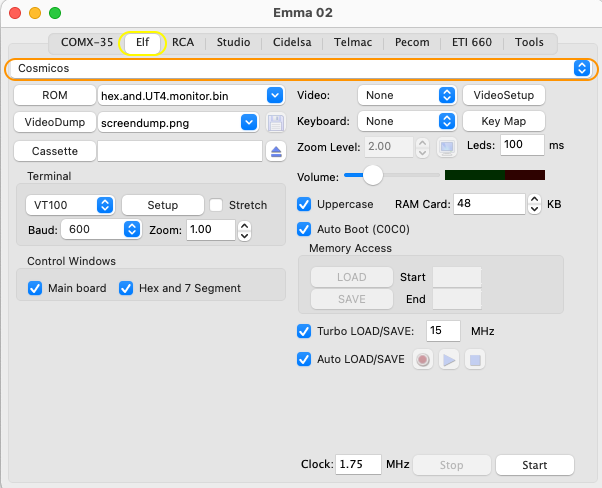Click the Clock MHz input field
602x488 pixels.
pyautogui.click(x=358, y=465)
